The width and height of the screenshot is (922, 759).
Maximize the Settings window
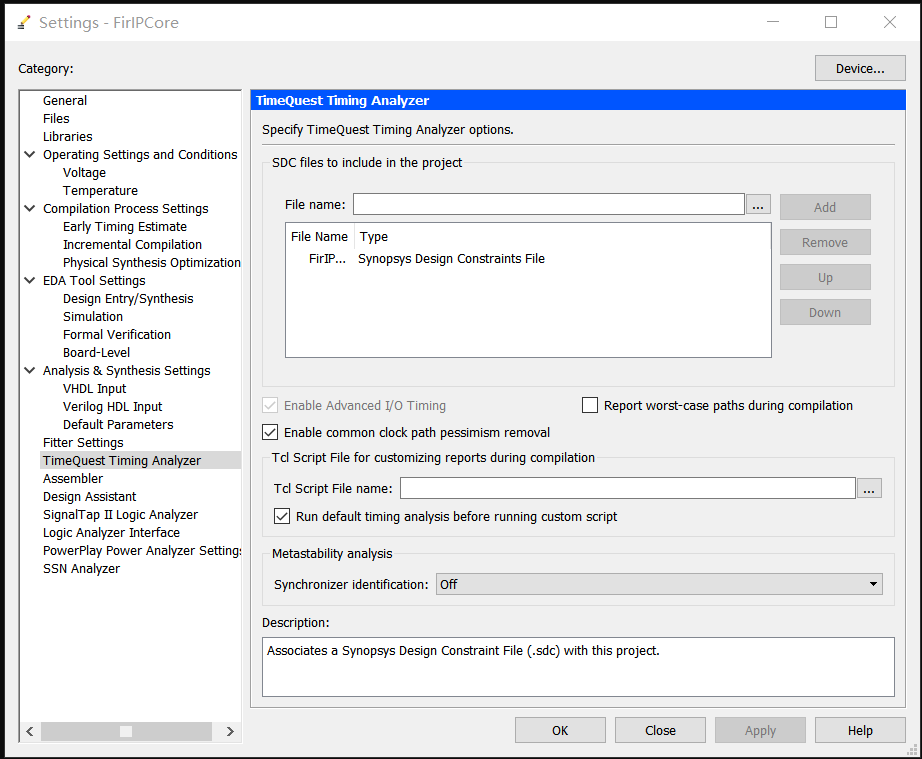[831, 22]
